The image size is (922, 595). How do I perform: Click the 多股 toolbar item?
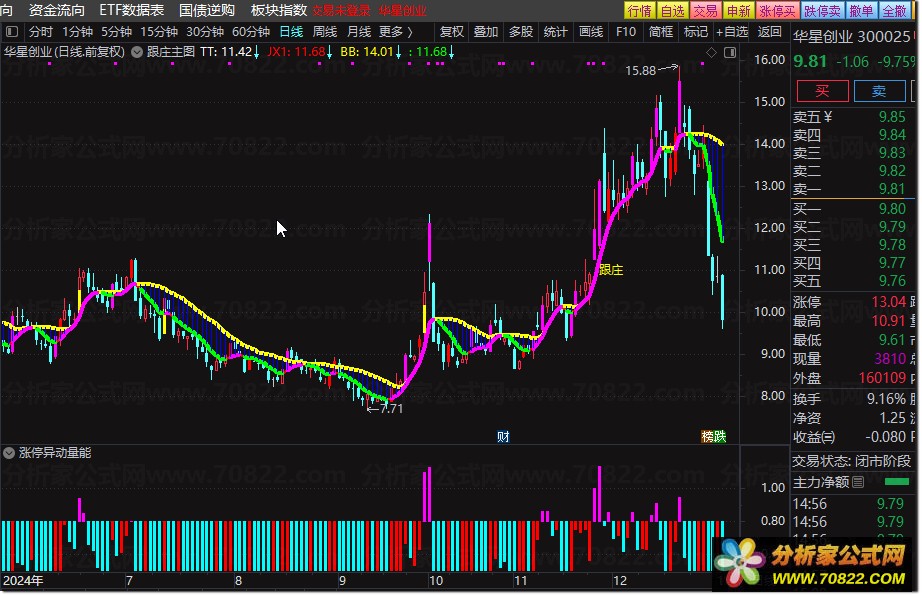520,32
